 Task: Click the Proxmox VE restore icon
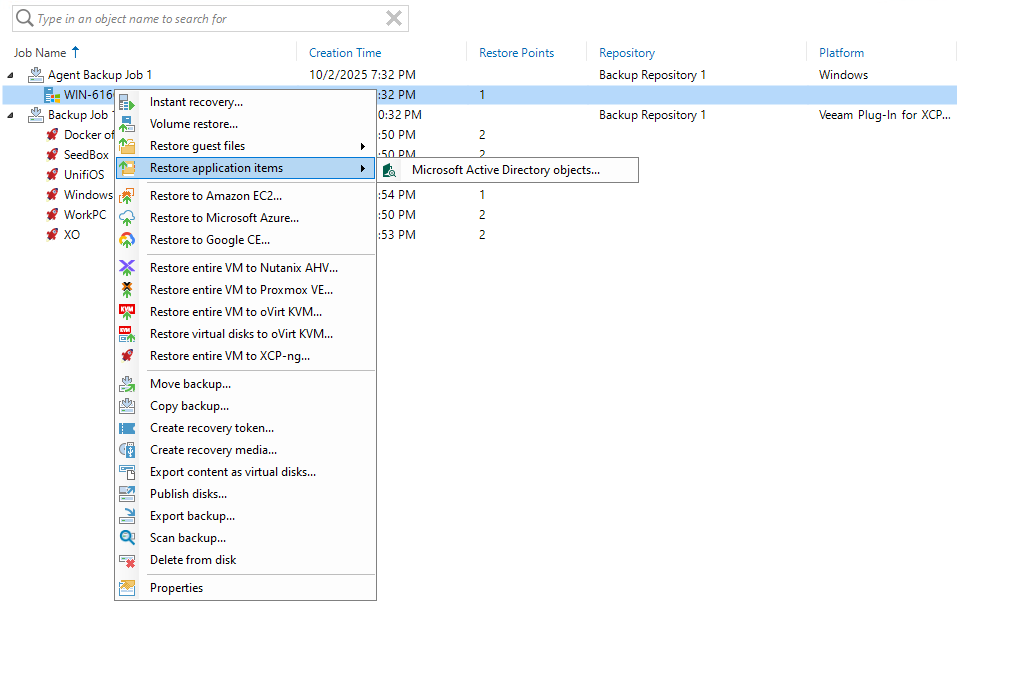[127, 290]
